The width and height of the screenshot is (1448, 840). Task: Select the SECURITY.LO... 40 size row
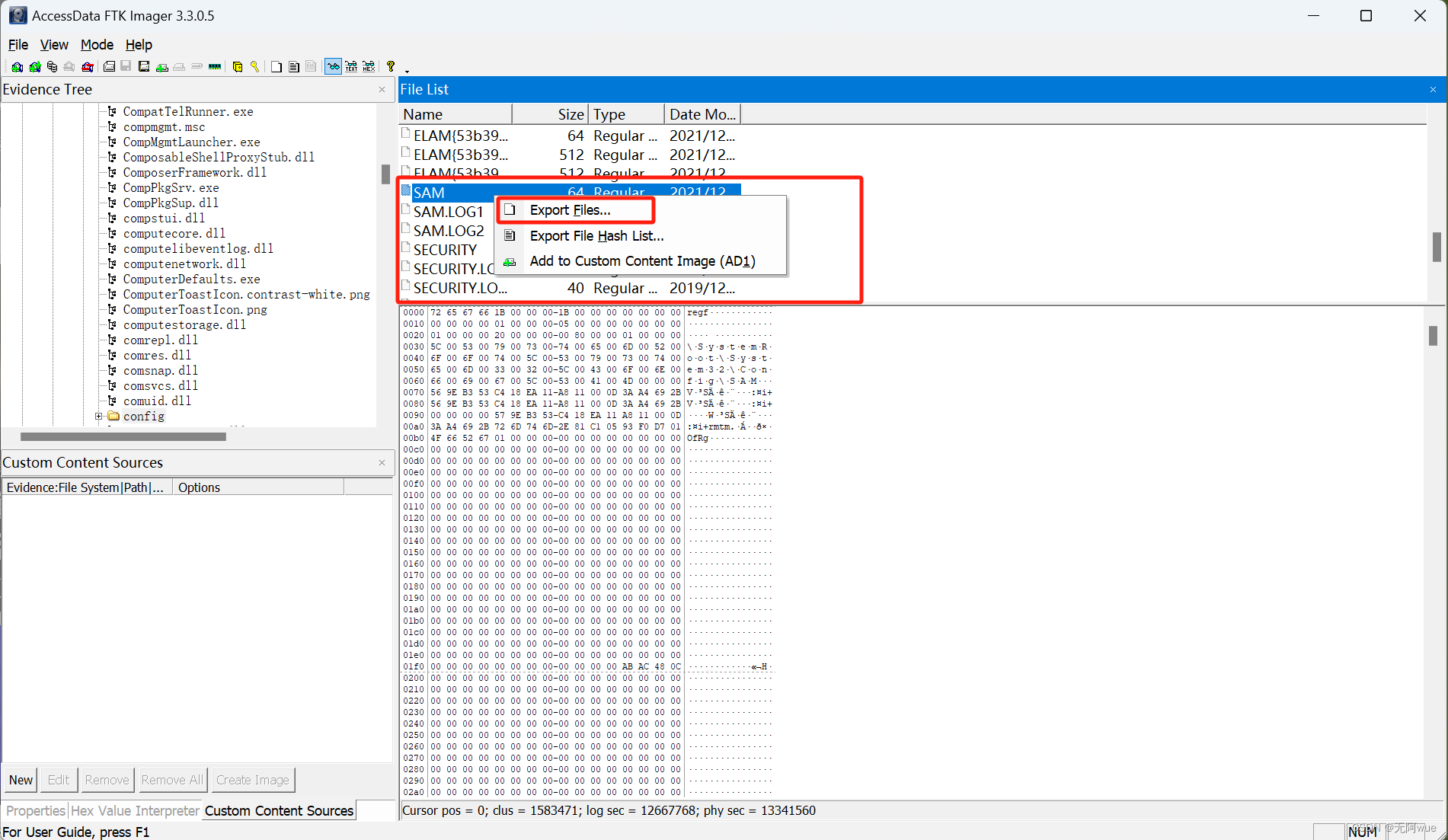(x=570, y=288)
